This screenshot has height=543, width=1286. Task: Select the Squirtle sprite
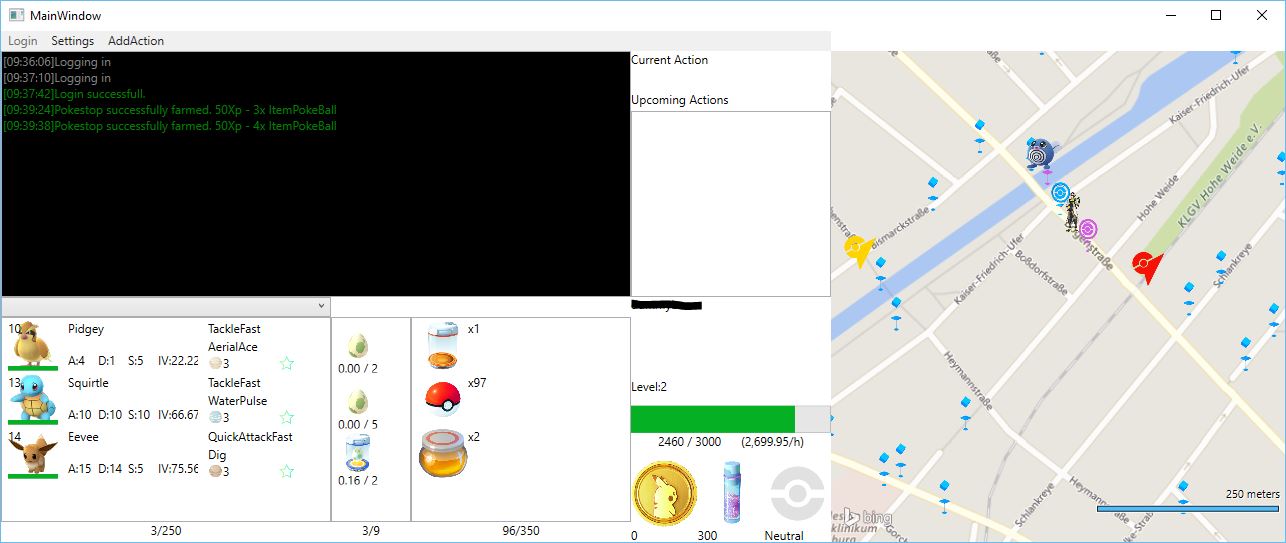pyautogui.click(x=33, y=399)
